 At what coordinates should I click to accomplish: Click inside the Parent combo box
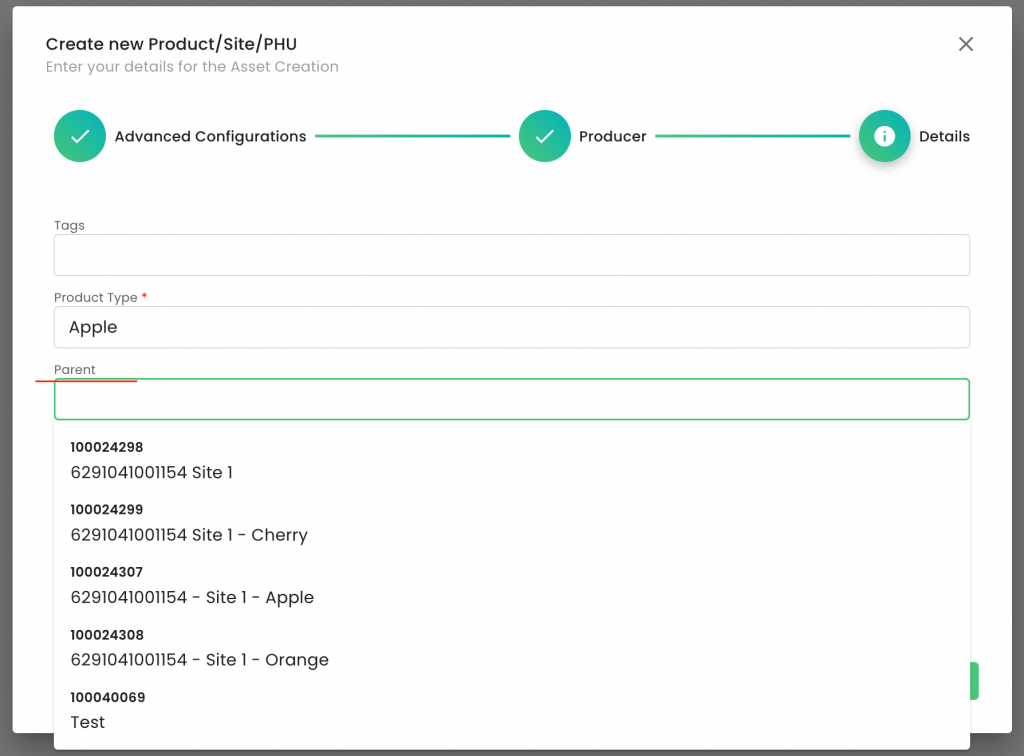click(511, 399)
